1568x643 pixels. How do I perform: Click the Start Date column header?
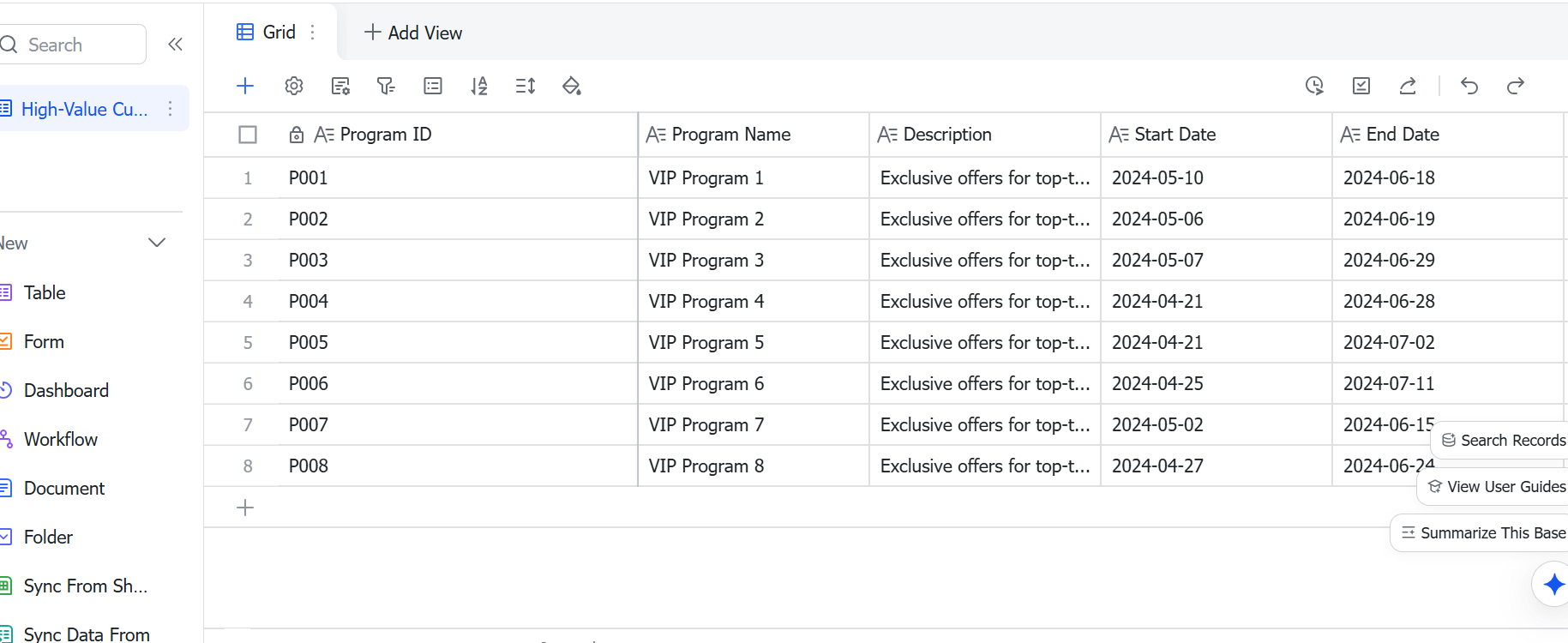pos(1217,135)
